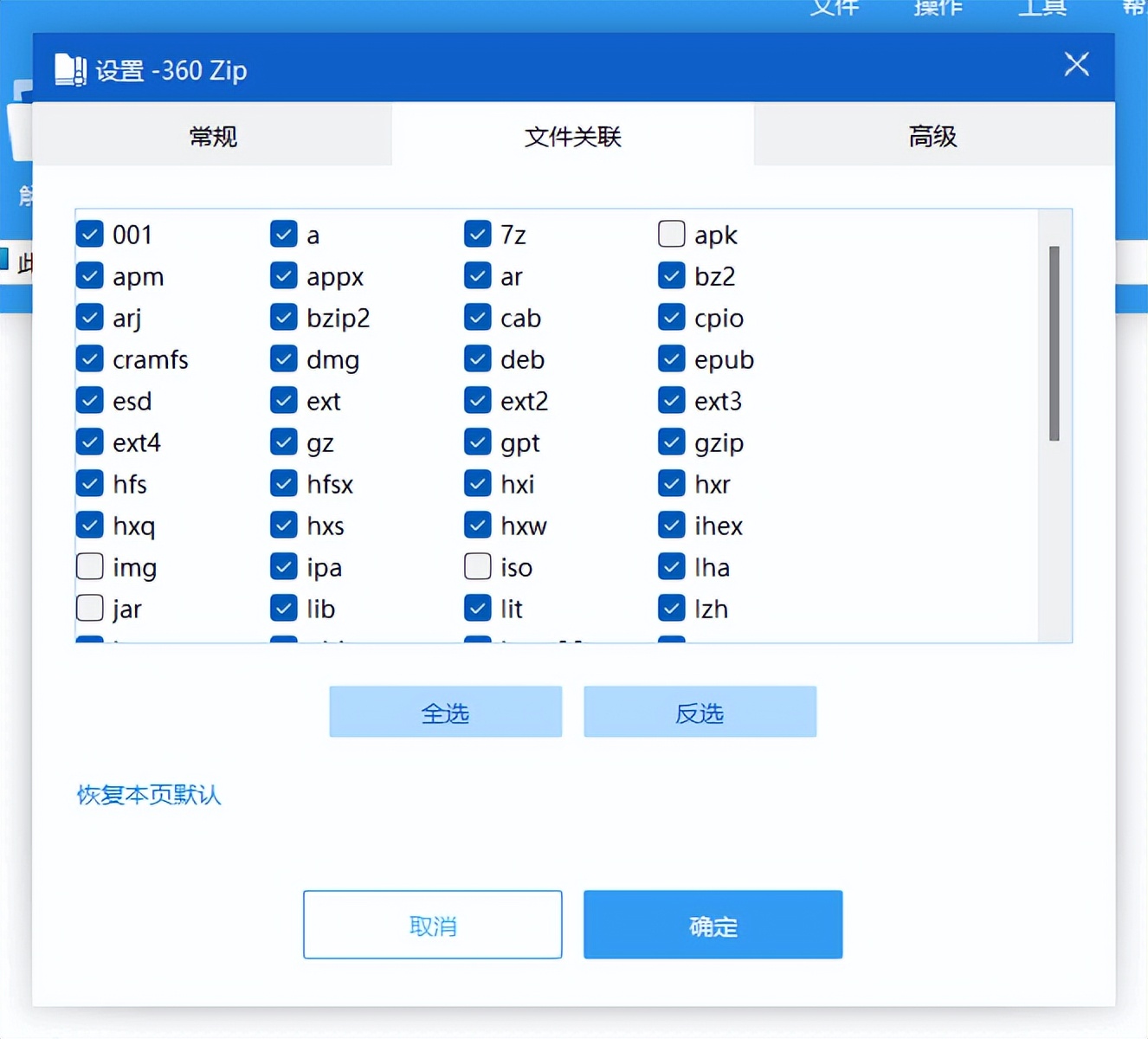
Task: Uncheck the ext4 checkbox
Action: coord(90,442)
